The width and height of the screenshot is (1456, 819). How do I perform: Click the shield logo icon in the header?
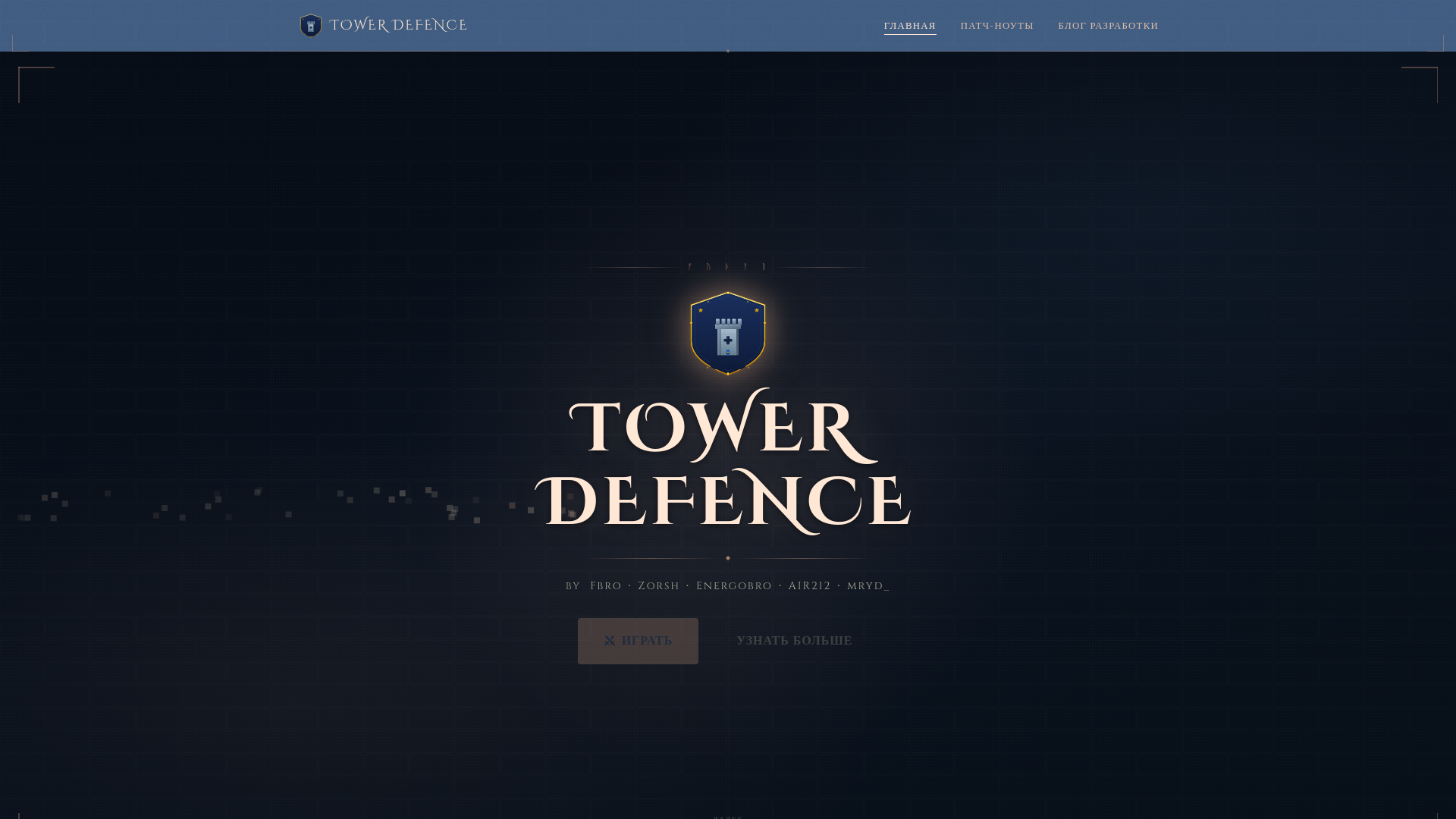click(x=311, y=26)
